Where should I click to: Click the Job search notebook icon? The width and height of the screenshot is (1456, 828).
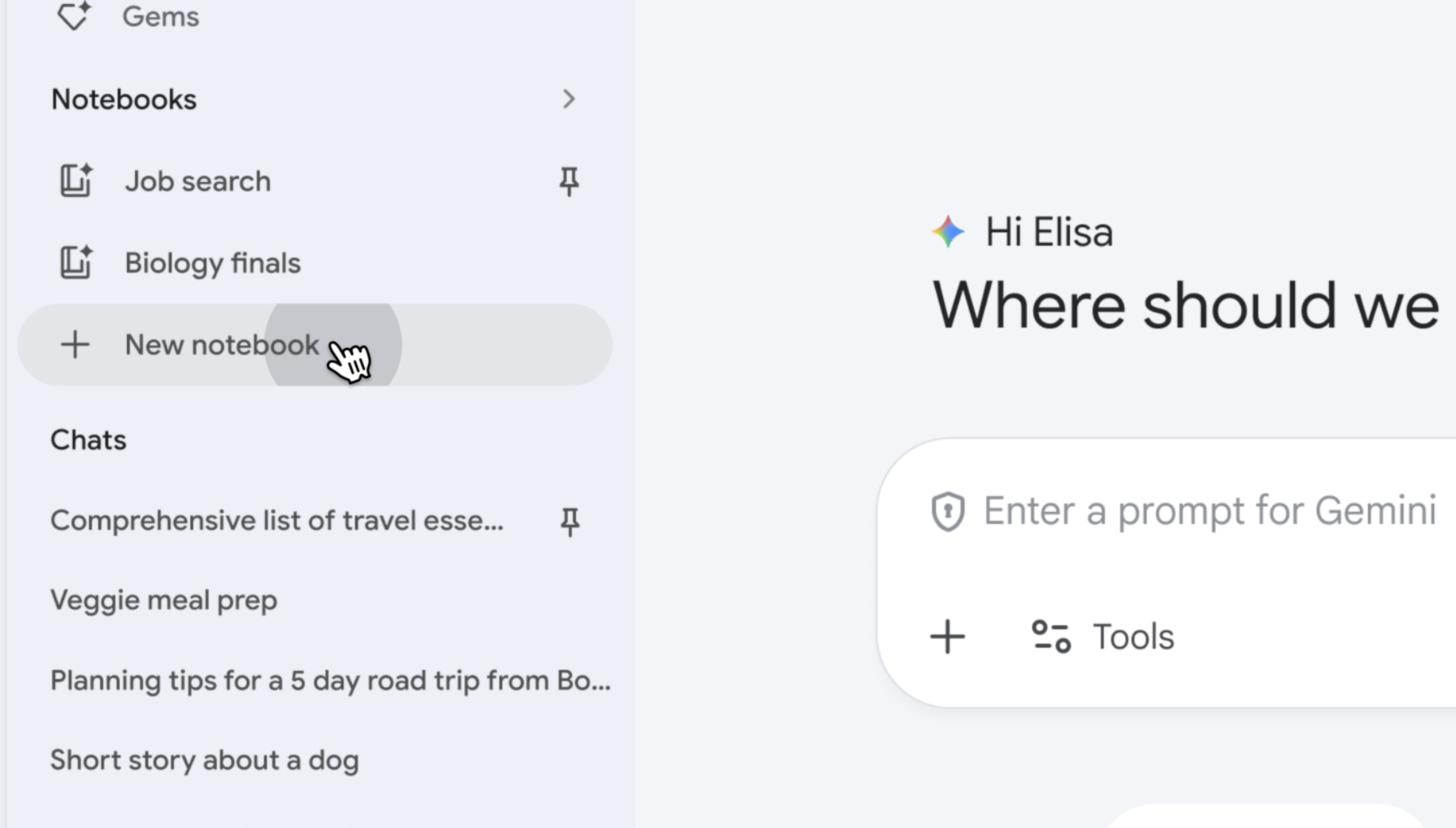click(76, 181)
